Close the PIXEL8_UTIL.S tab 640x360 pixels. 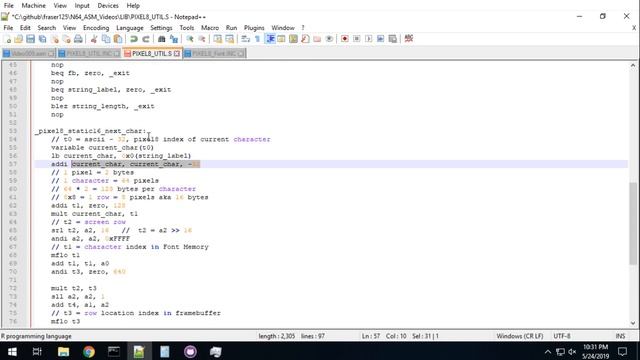[x=177, y=53]
